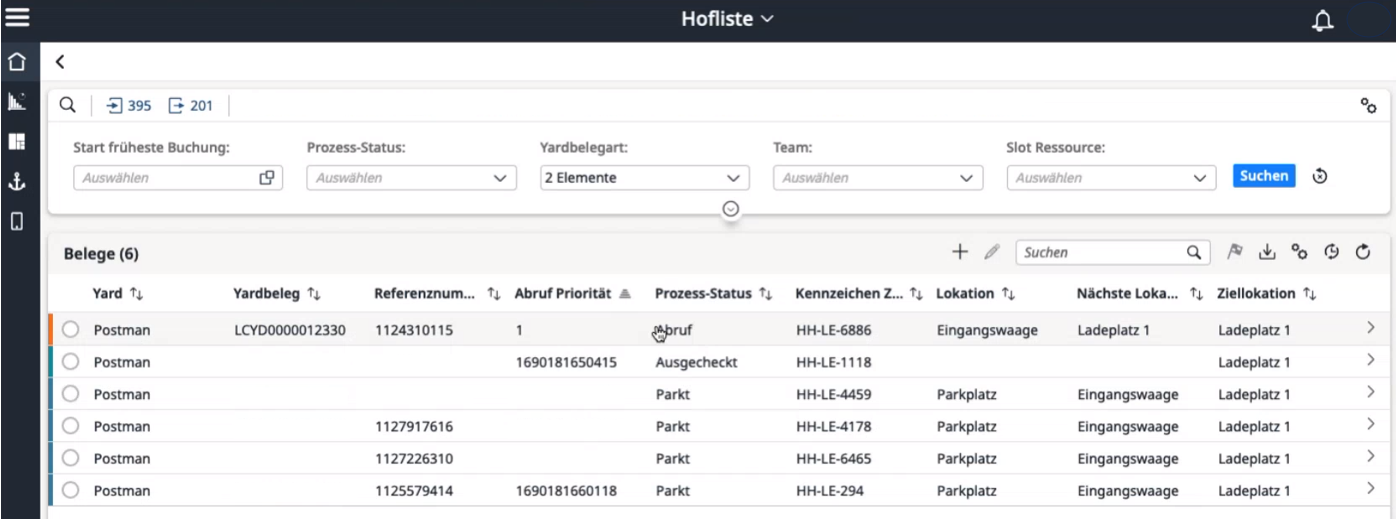Open the hamburger navigation menu
The height and width of the screenshot is (521, 1396).
19,19
